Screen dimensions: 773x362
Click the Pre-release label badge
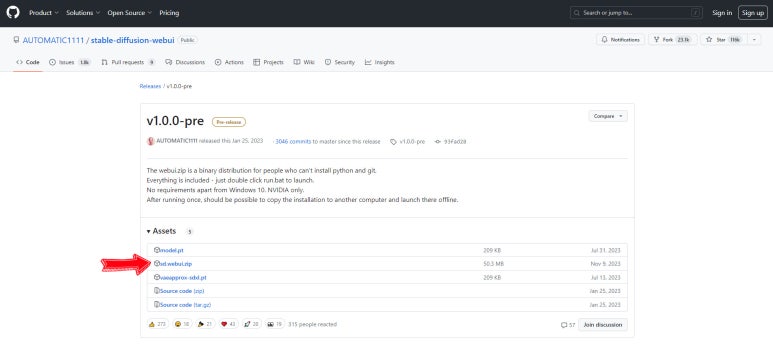(x=229, y=122)
